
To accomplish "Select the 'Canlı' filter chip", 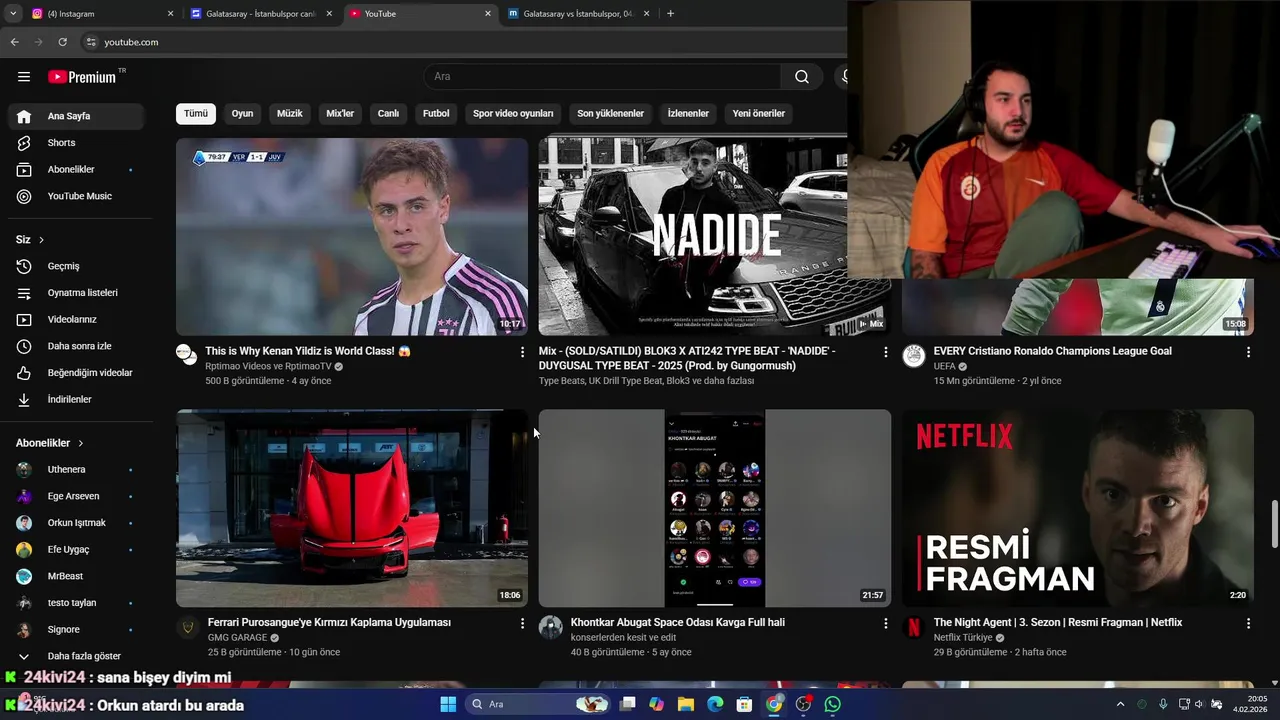I will 388,113.
